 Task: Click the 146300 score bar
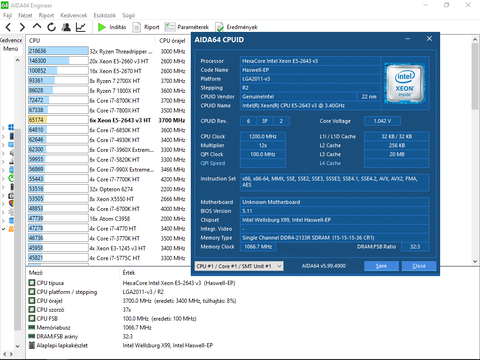click(x=58, y=61)
